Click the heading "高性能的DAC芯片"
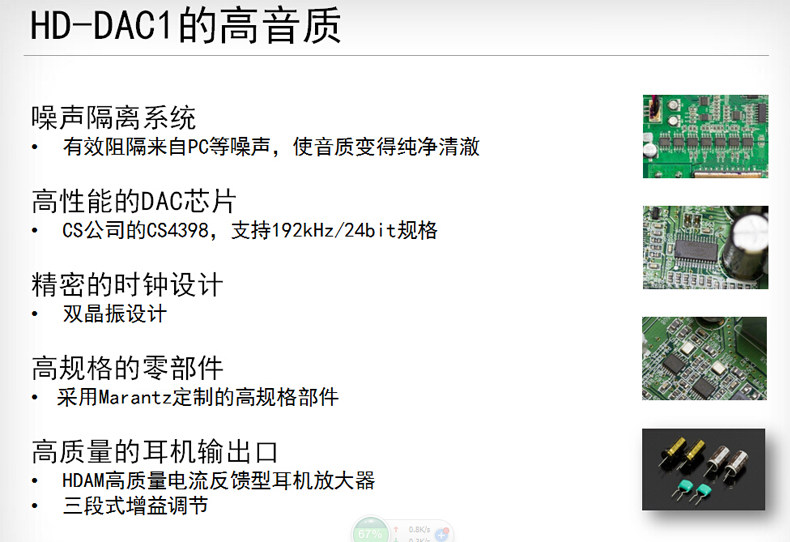790x542 pixels. [x=134, y=201]
